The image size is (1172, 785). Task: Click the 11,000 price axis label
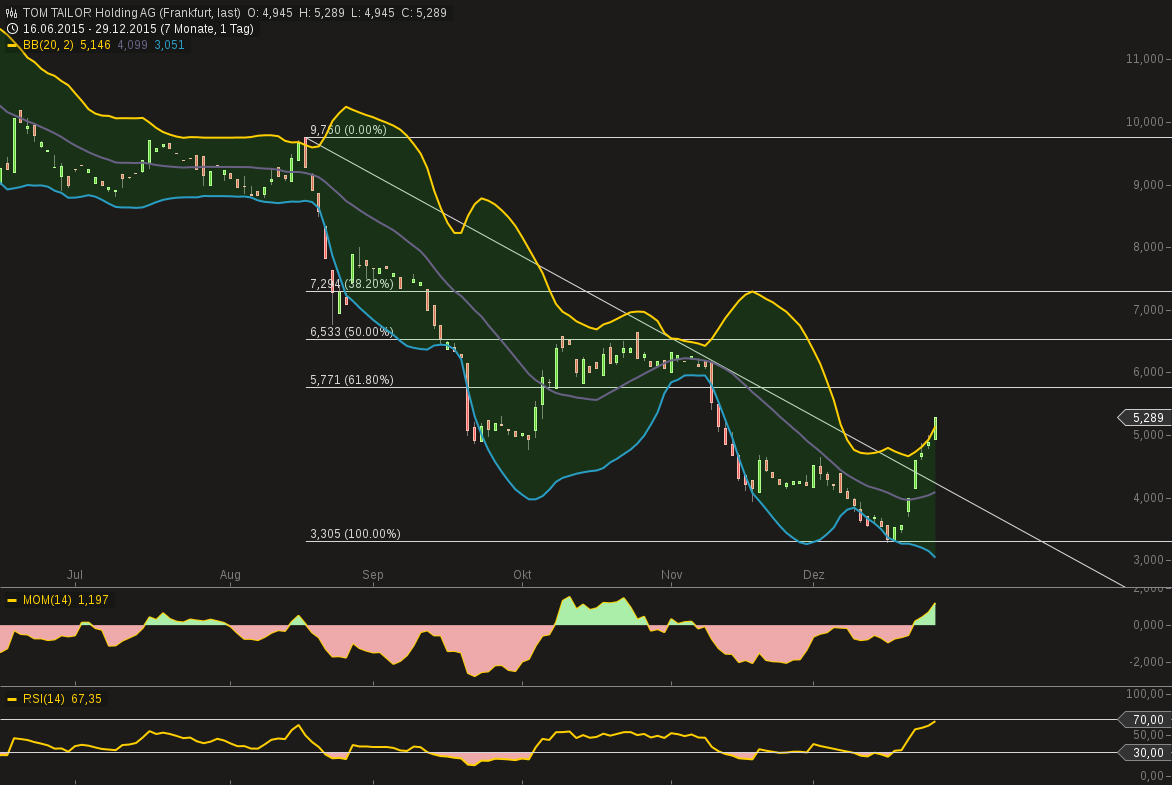[1144, 59]
